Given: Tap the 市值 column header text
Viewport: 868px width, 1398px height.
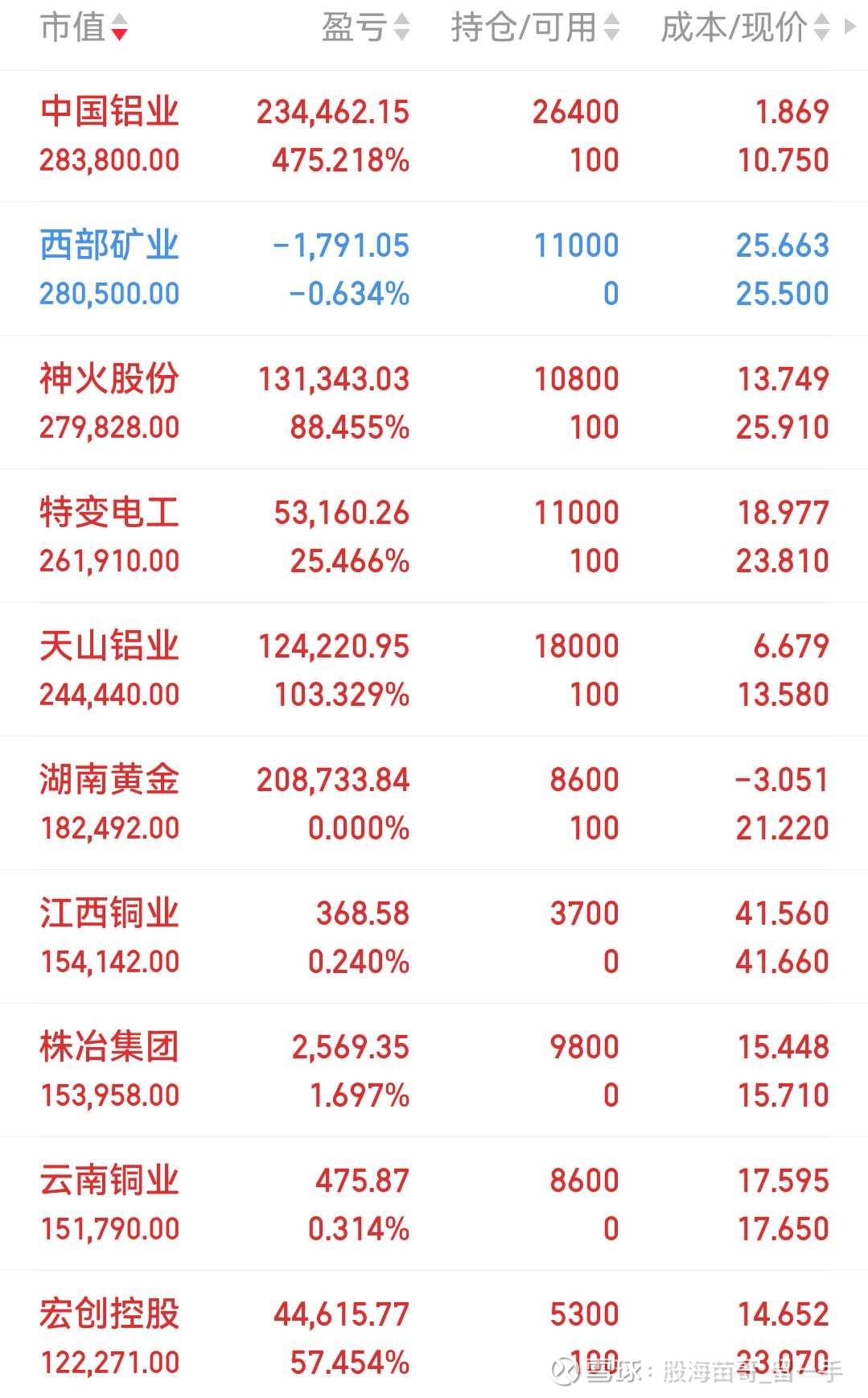Looking at the screenshot, I should (72, 27).
